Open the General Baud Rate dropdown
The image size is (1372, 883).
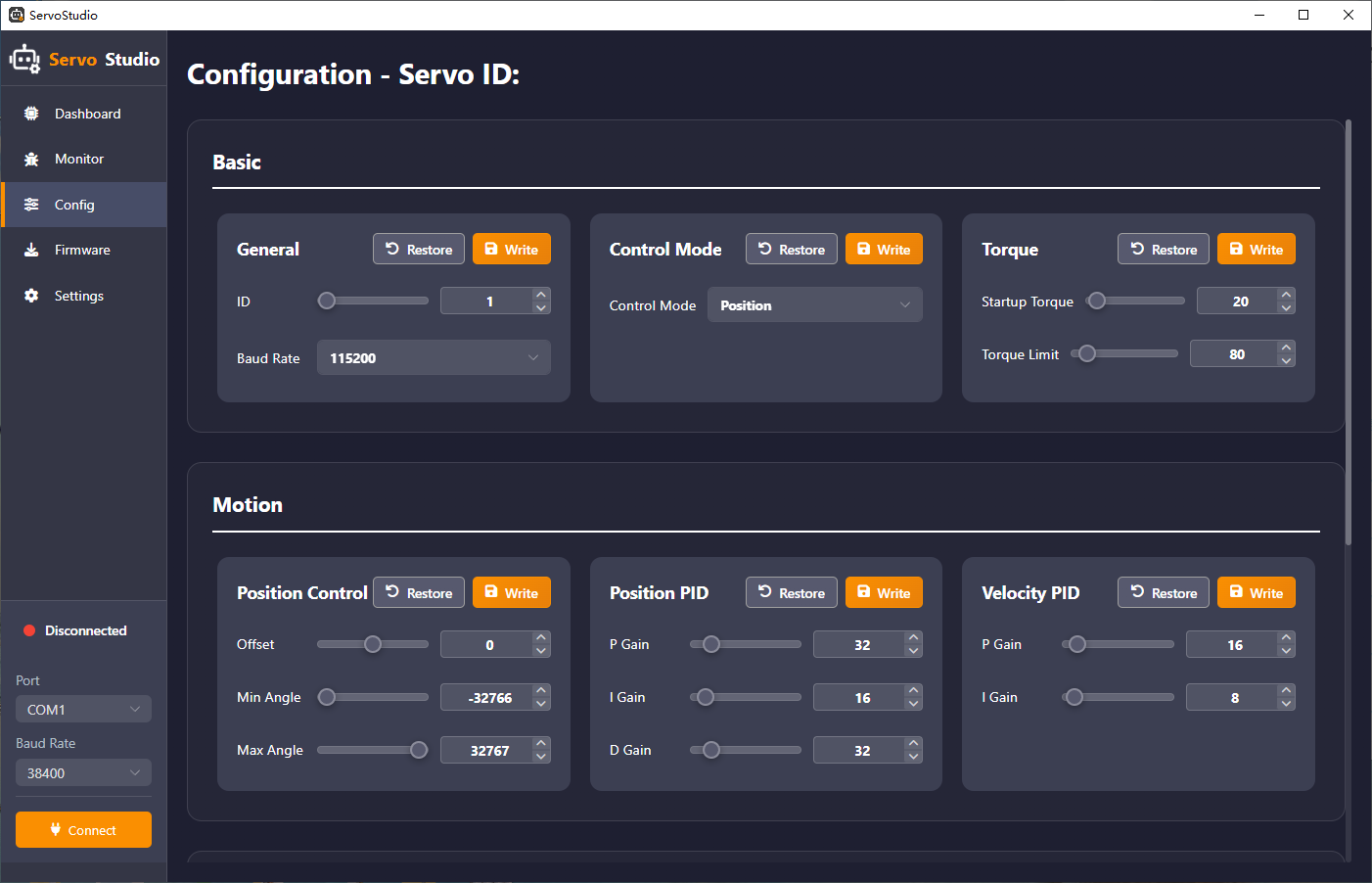click(x=434, y=358)
